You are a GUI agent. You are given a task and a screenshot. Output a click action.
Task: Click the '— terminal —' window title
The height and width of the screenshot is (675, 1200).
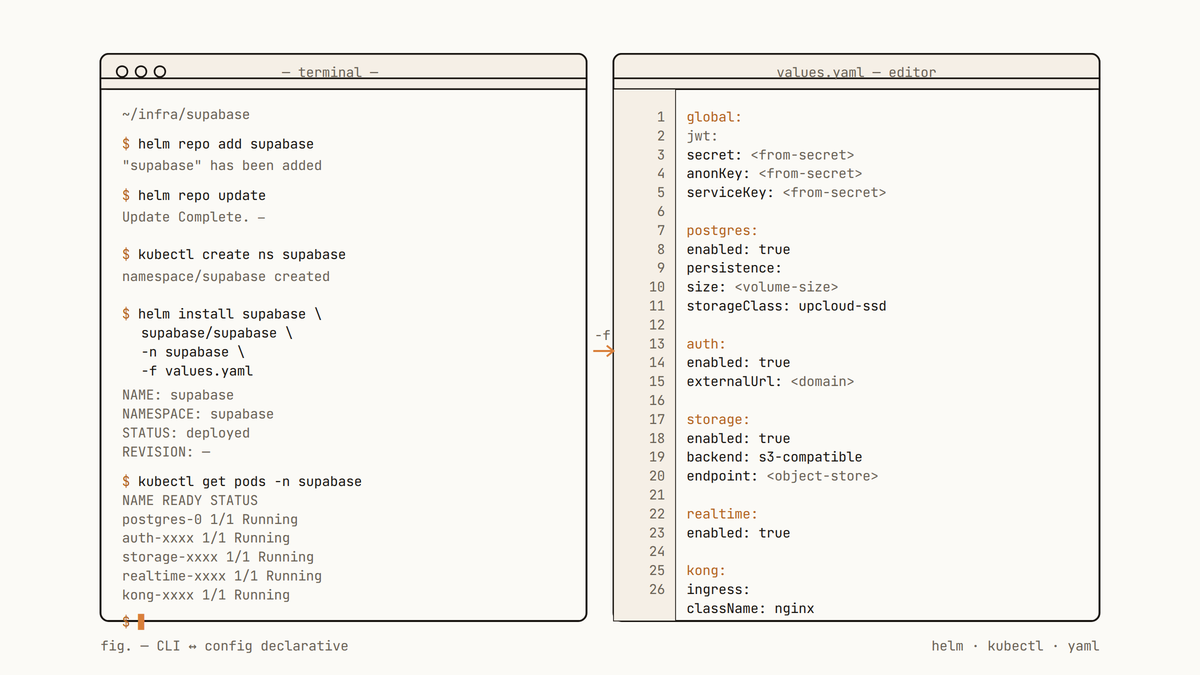pyautogui.click(x=330, y=72)
